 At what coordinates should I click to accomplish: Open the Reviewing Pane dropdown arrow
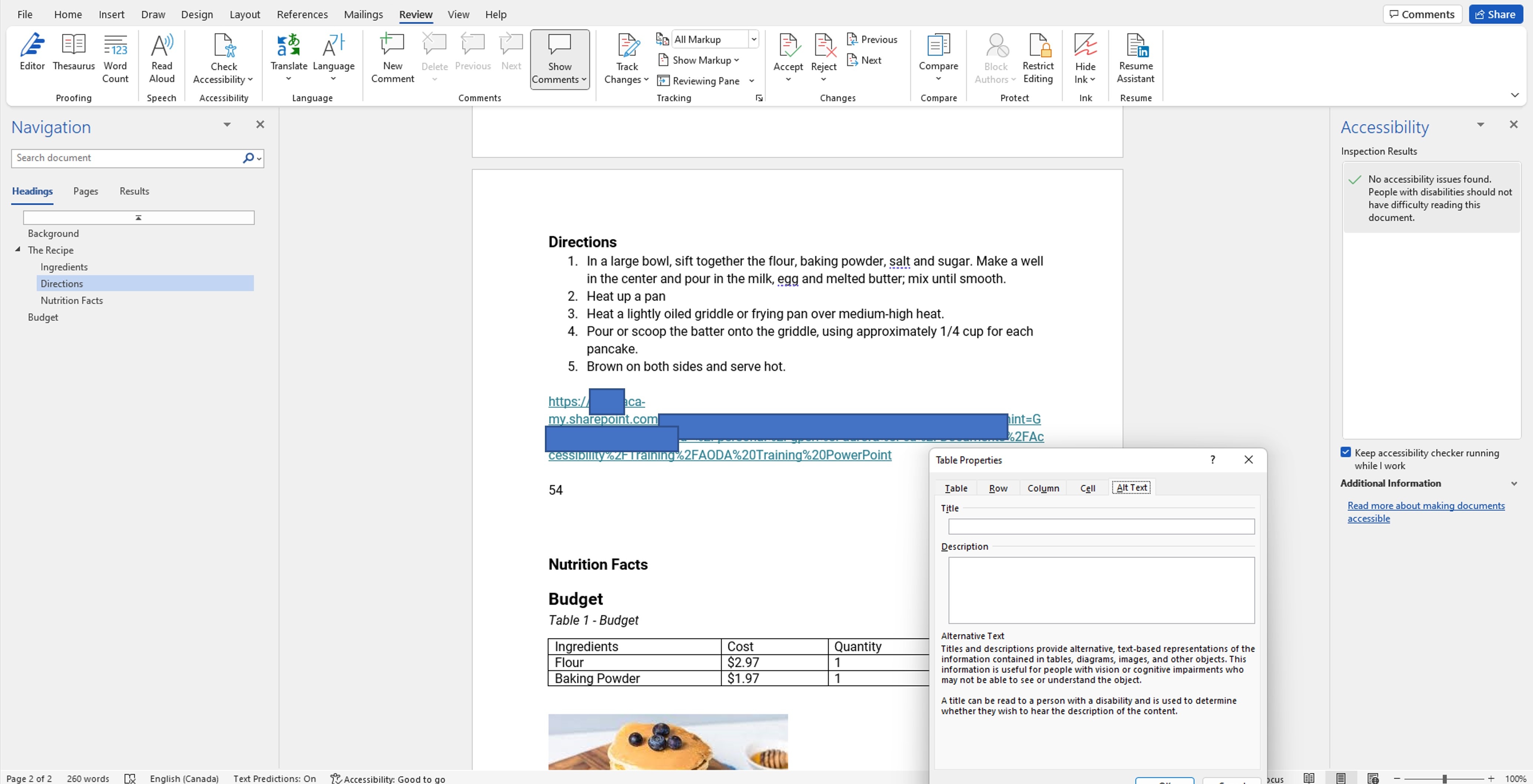coord(752,81)
